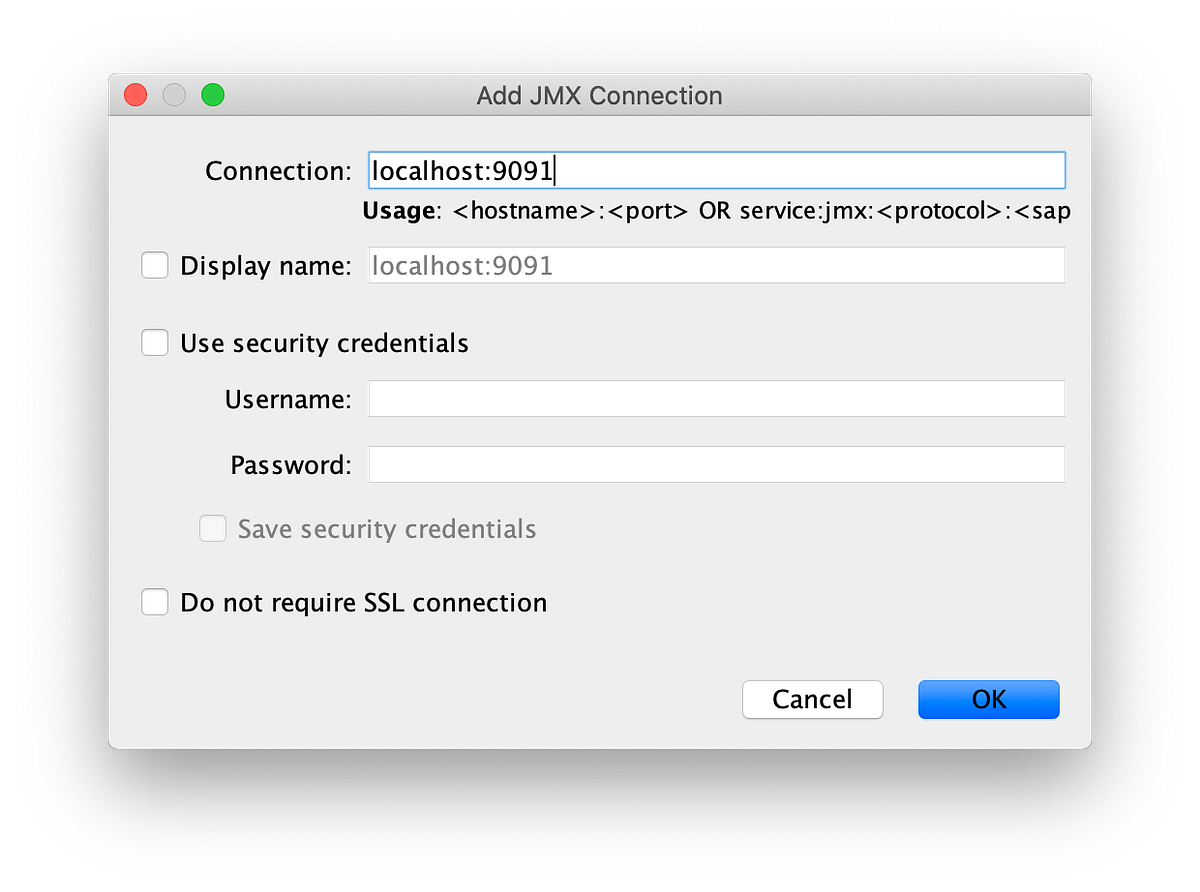The height and width of the screenshot is (892, 1200).
Task: Click the yellow minimize traffic light
Action: [173, 94]
